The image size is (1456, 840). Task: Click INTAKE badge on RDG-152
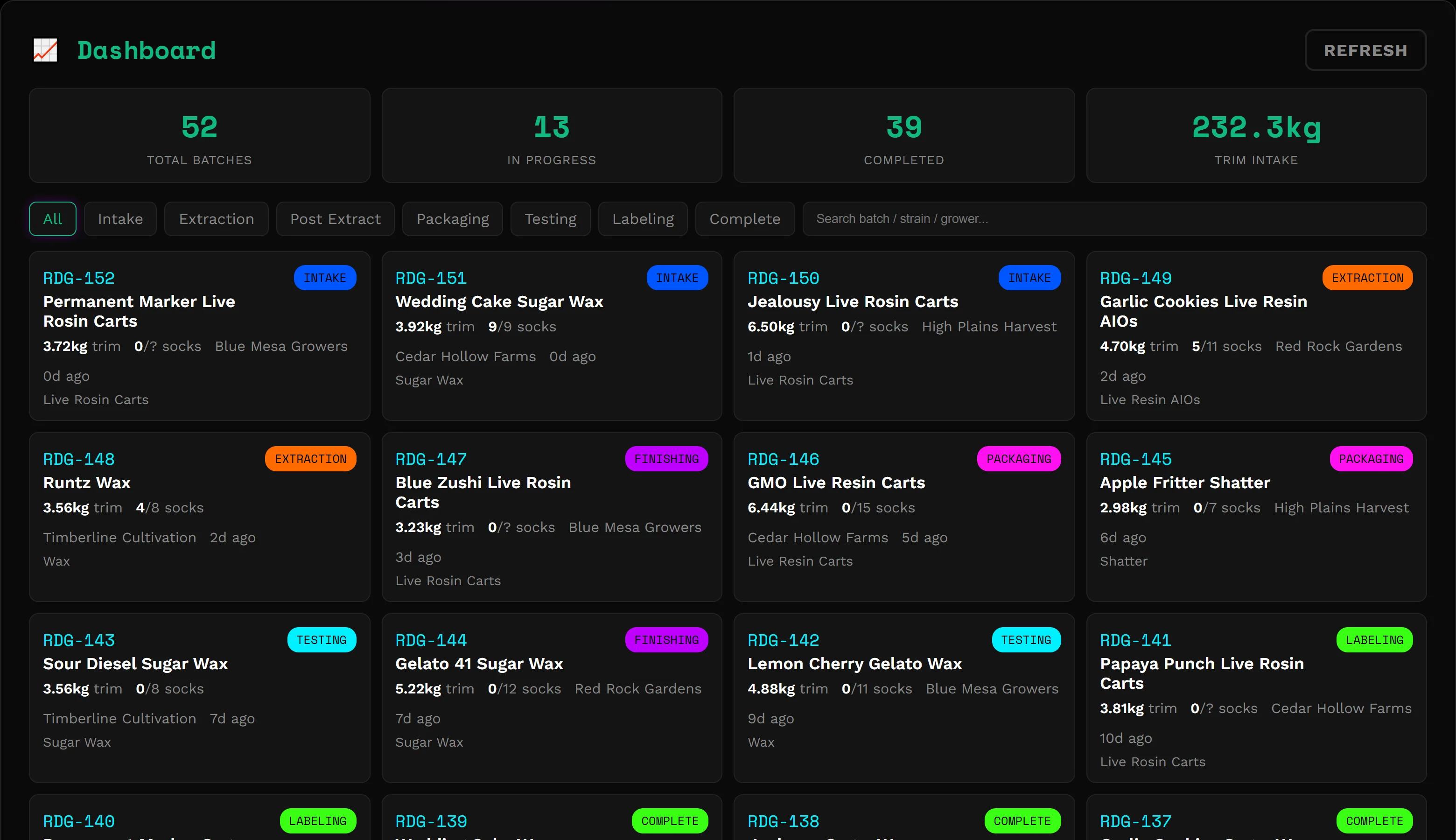tap(325, 278)
